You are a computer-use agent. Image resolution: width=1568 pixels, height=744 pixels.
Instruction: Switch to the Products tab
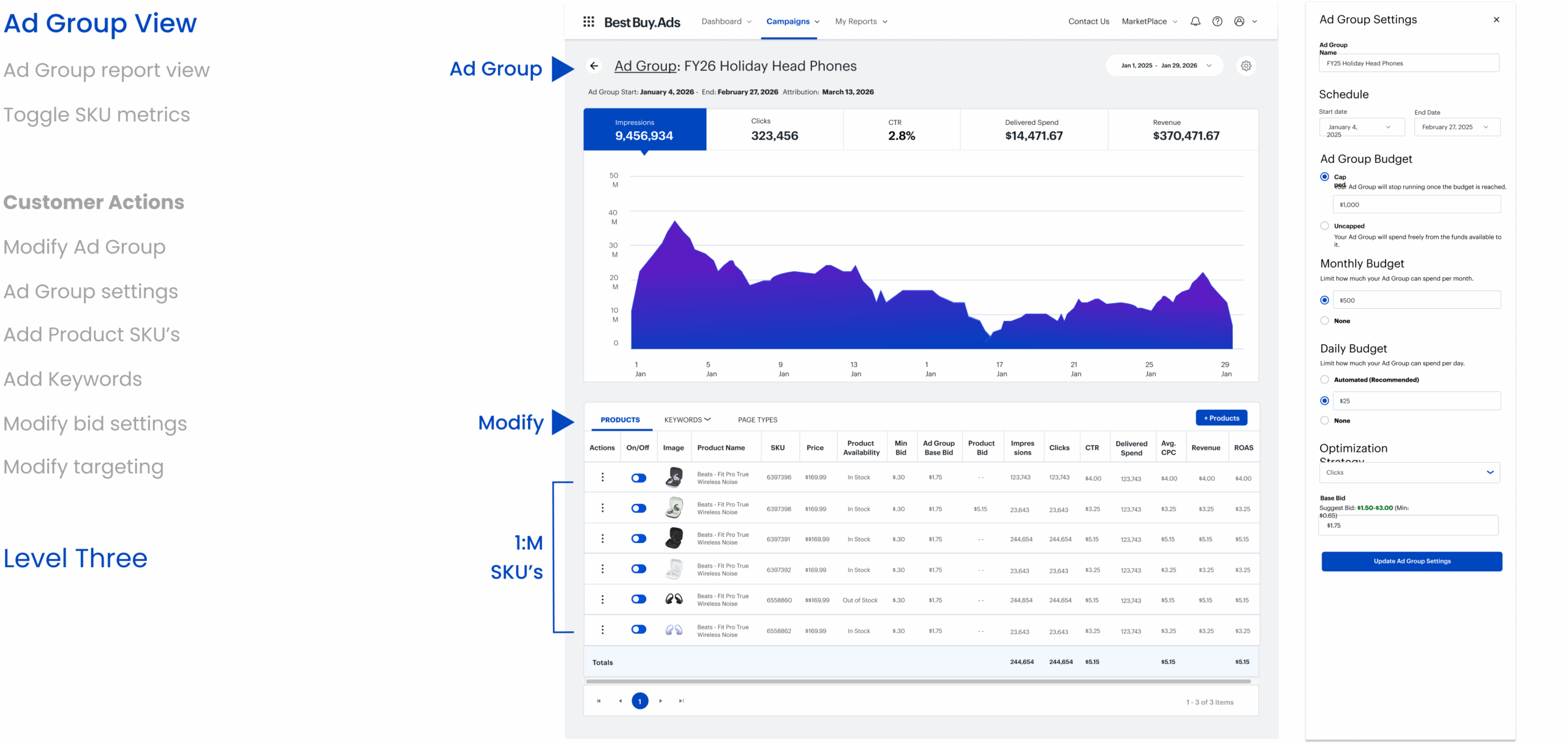click(x=620, y=420)
